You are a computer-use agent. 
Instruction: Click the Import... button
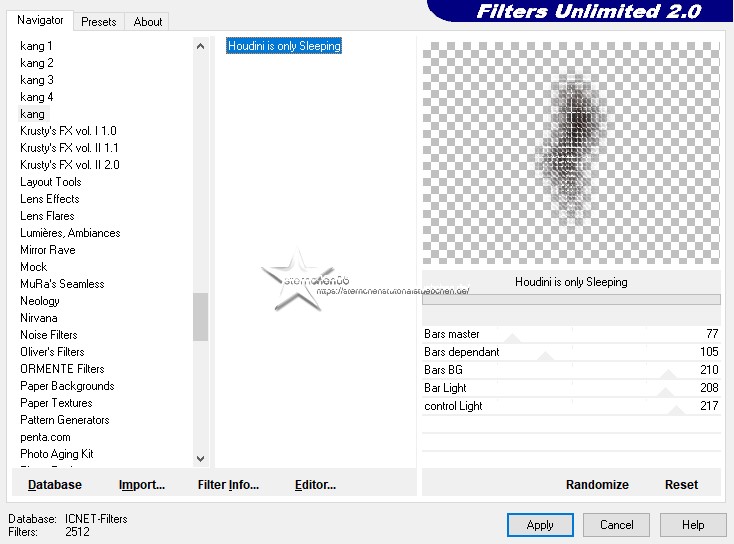pyautogui.click(x=142, y=485)
